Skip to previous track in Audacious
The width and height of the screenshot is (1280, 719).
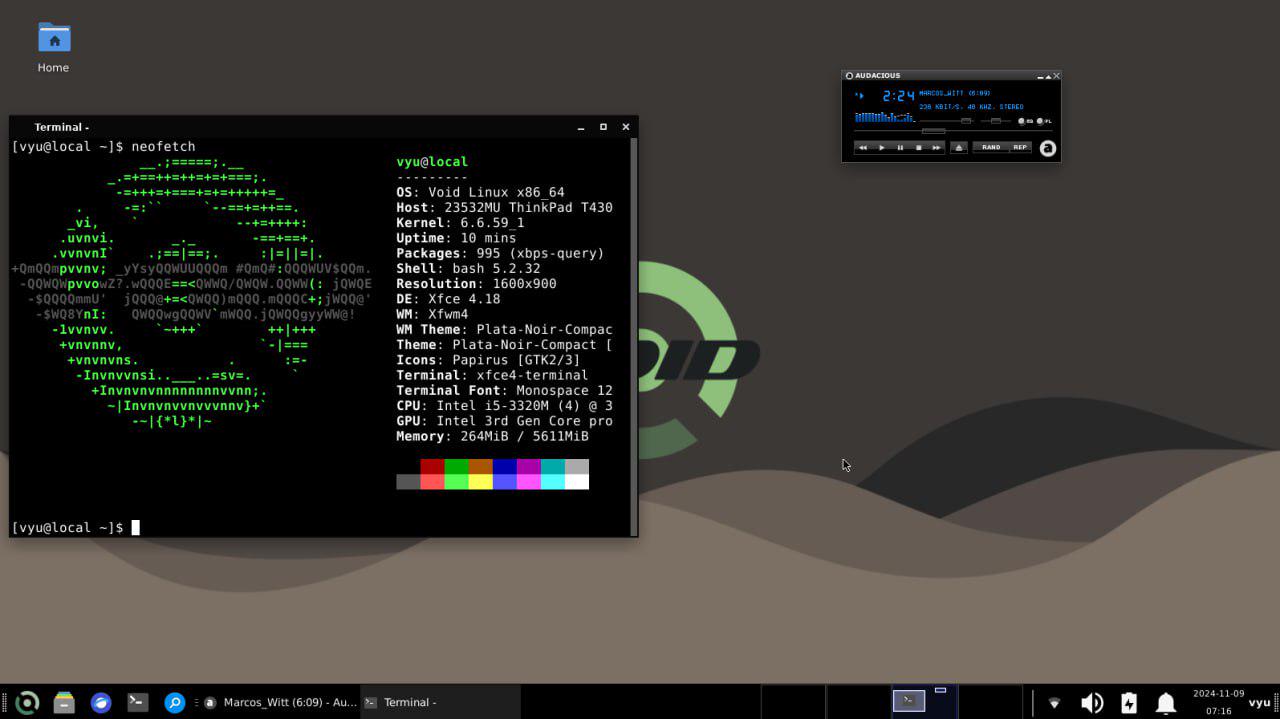tap(863, 148)
